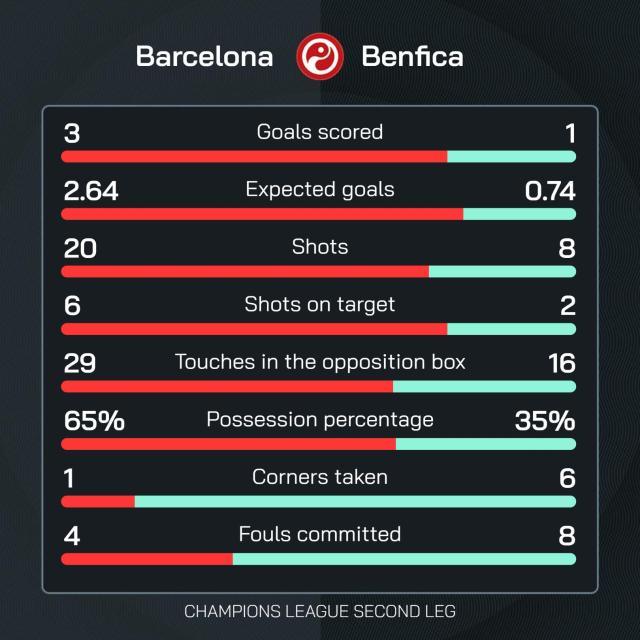640x640 pixels.
Task: Click the Benfica team name
Action: 411,57
